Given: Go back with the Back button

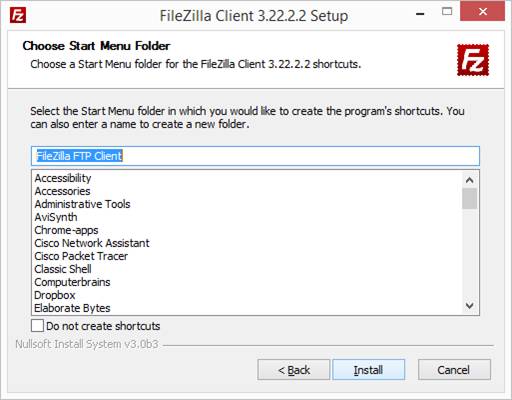Looking at the screenshot, I should point(294,370).
